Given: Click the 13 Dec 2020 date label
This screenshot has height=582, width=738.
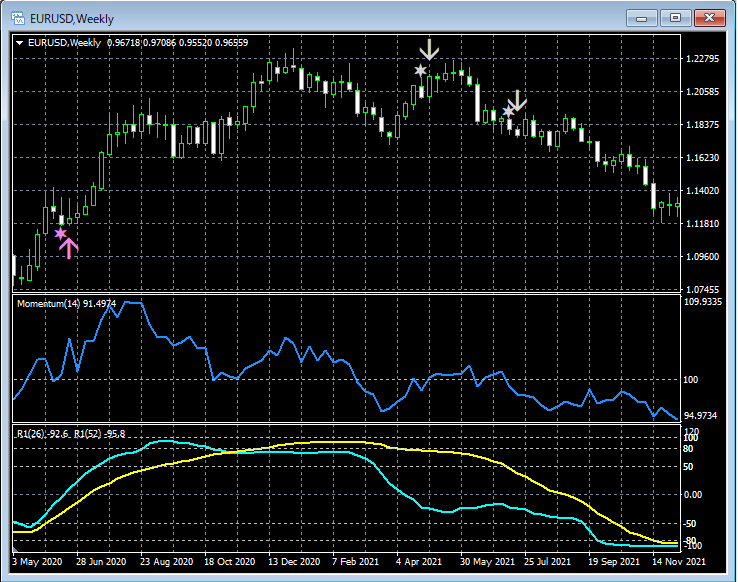Looking at the screenshot, I should tap(294, 561).
